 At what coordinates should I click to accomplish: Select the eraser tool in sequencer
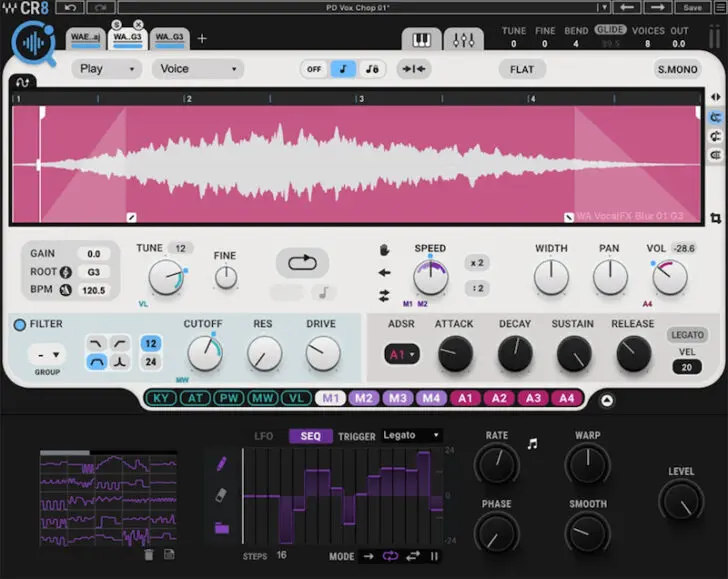(221, 495)
